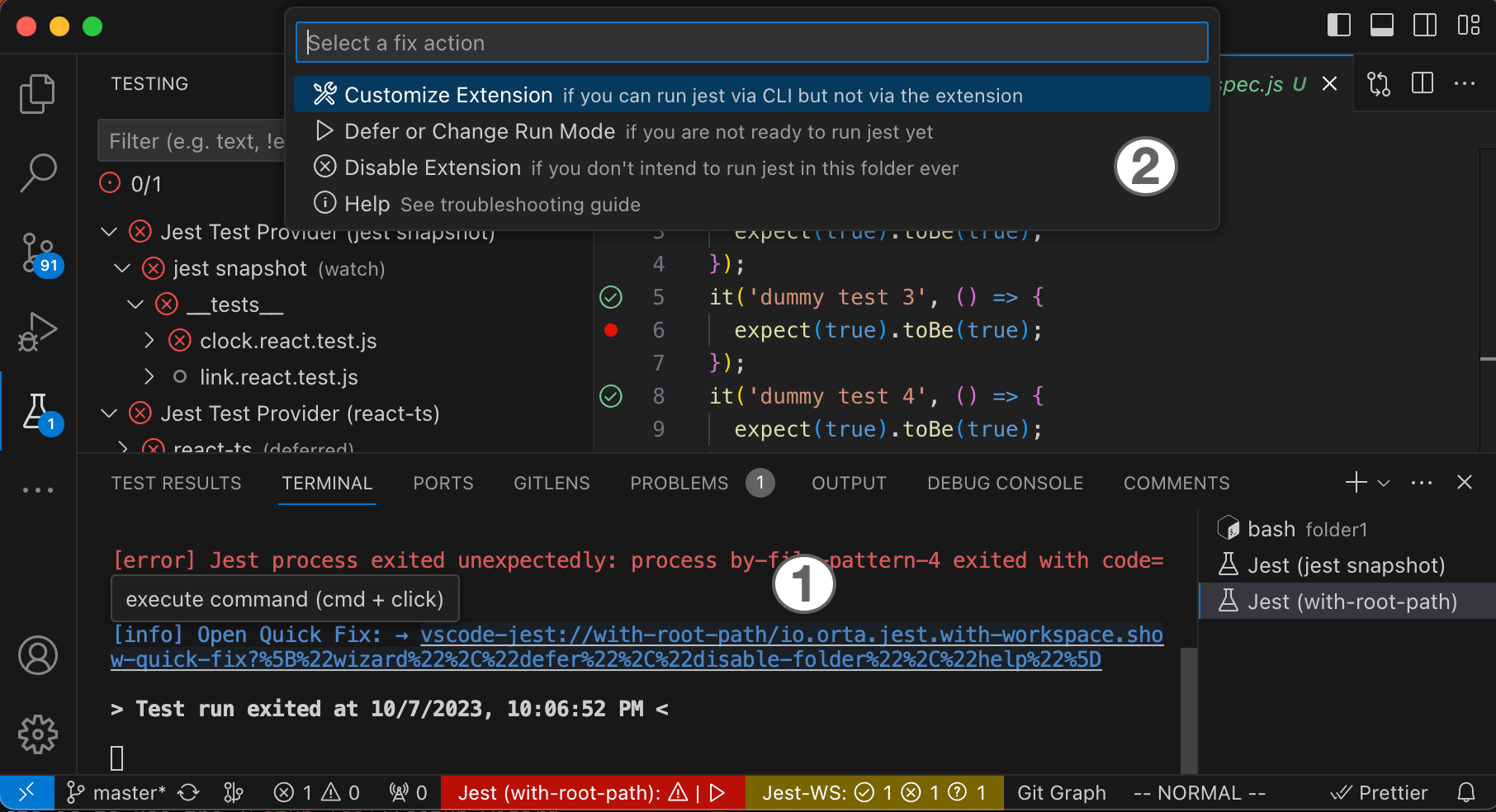This screenshot has width=1496, height=812.
Task: Remove the breakpoint on line 6
Action: (611, 330)
